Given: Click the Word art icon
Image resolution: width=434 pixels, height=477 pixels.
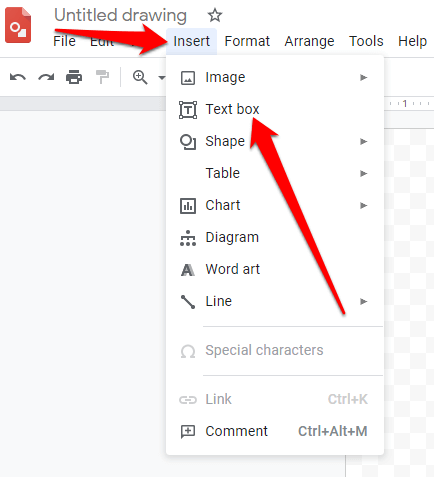Looking at the screenshot, I should tap(188, 270).
